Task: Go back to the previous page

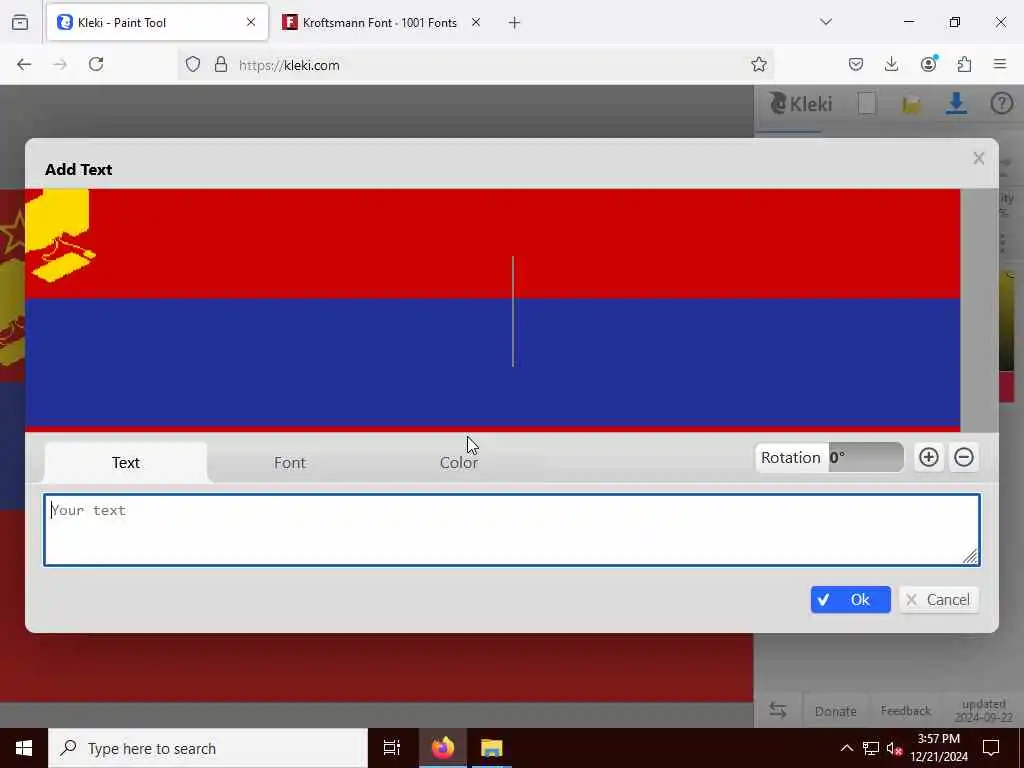Action: click(x=24, y=64)
